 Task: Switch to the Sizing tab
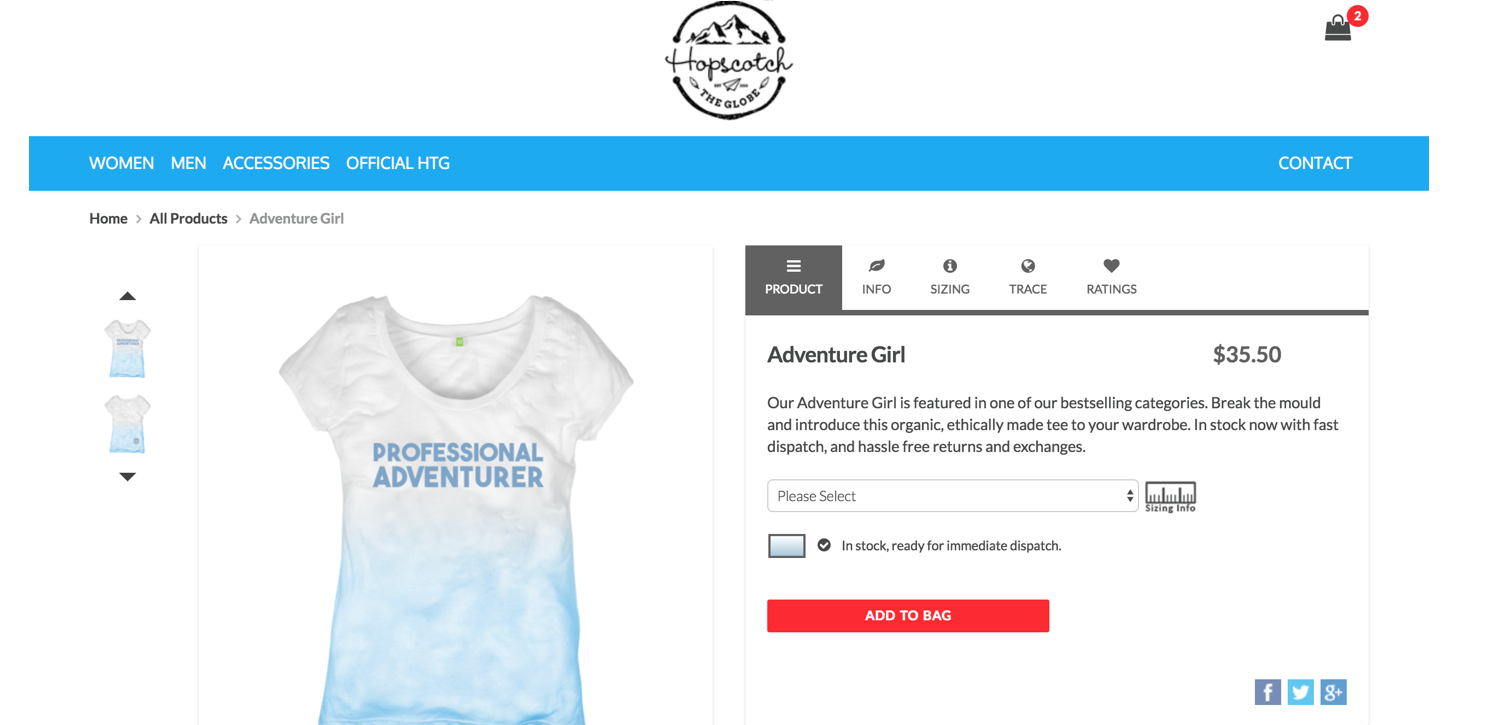950,277
